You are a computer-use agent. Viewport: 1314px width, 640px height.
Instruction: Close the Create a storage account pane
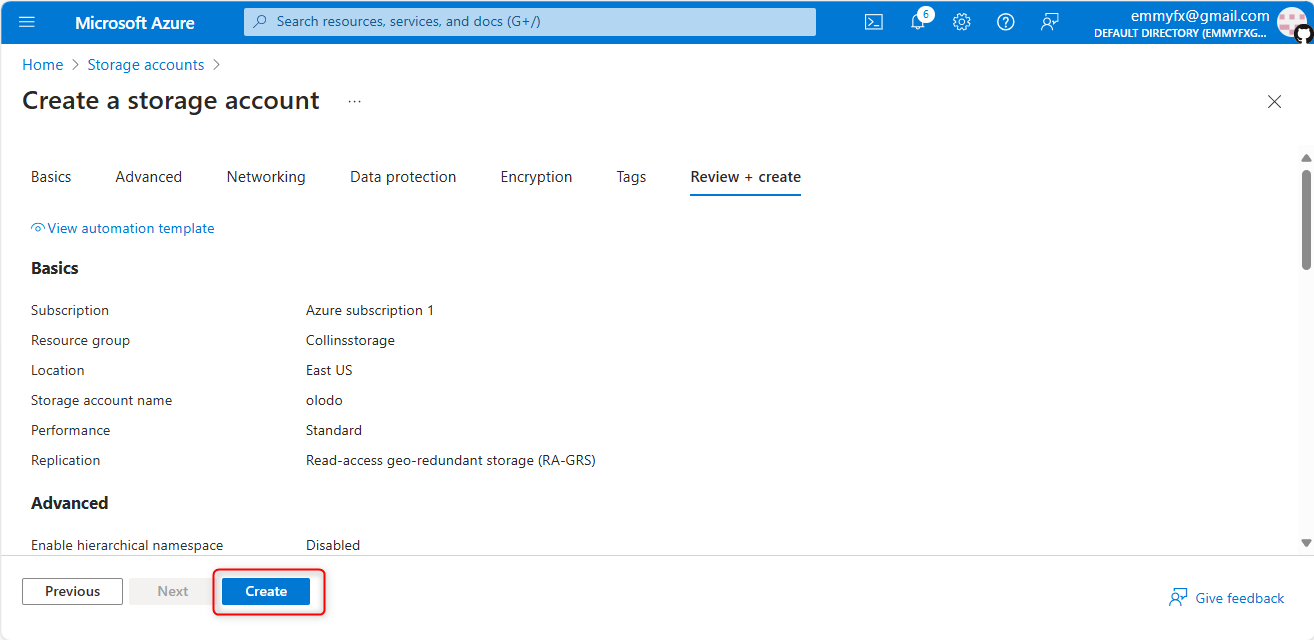click(x=1274, y=101)
